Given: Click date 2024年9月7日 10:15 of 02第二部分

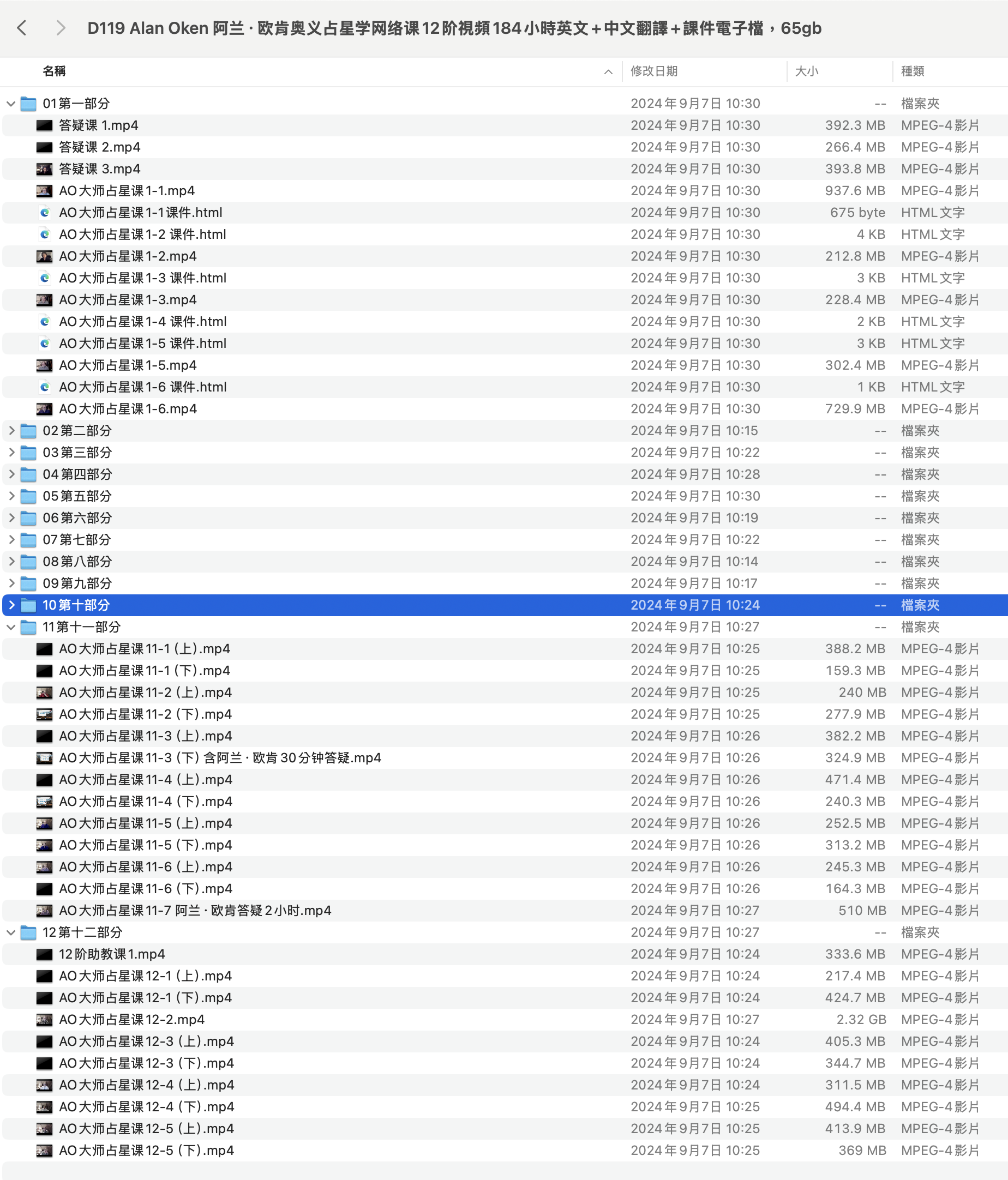Looking at the screenshot, I should (x=694, y=431).
